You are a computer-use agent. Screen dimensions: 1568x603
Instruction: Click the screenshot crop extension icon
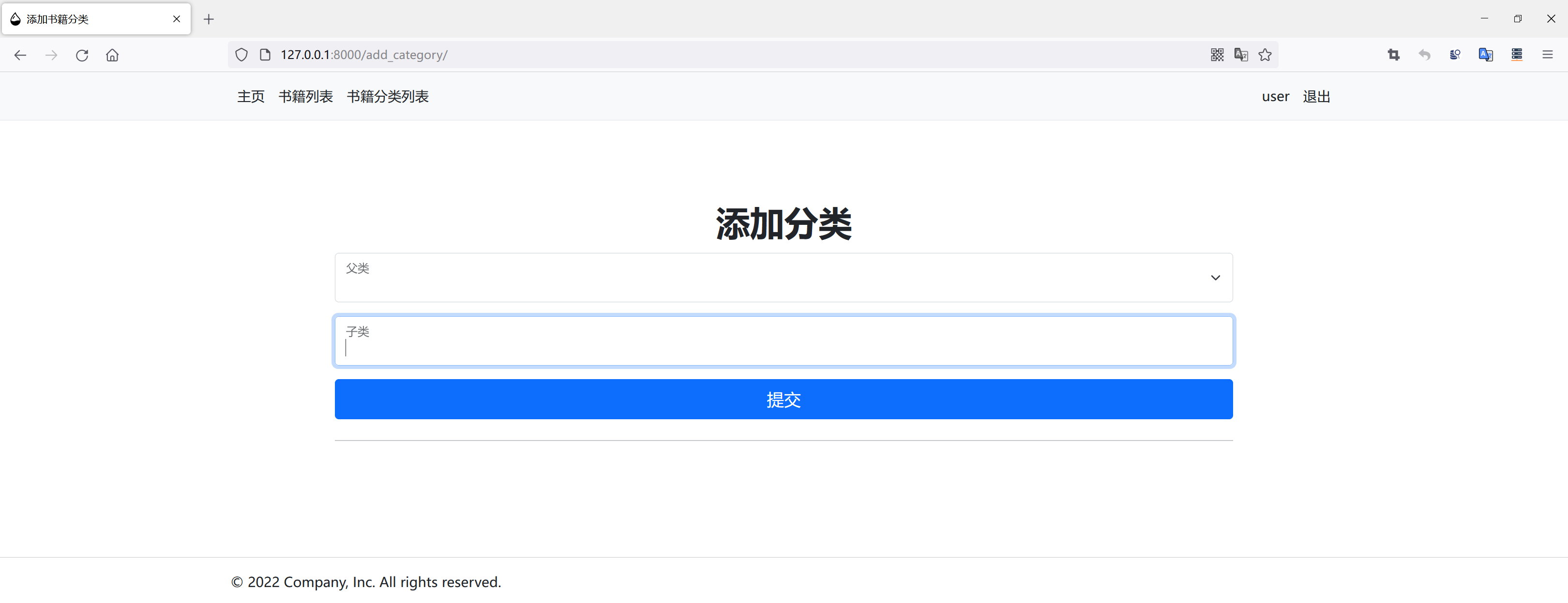click(1393, 55)
